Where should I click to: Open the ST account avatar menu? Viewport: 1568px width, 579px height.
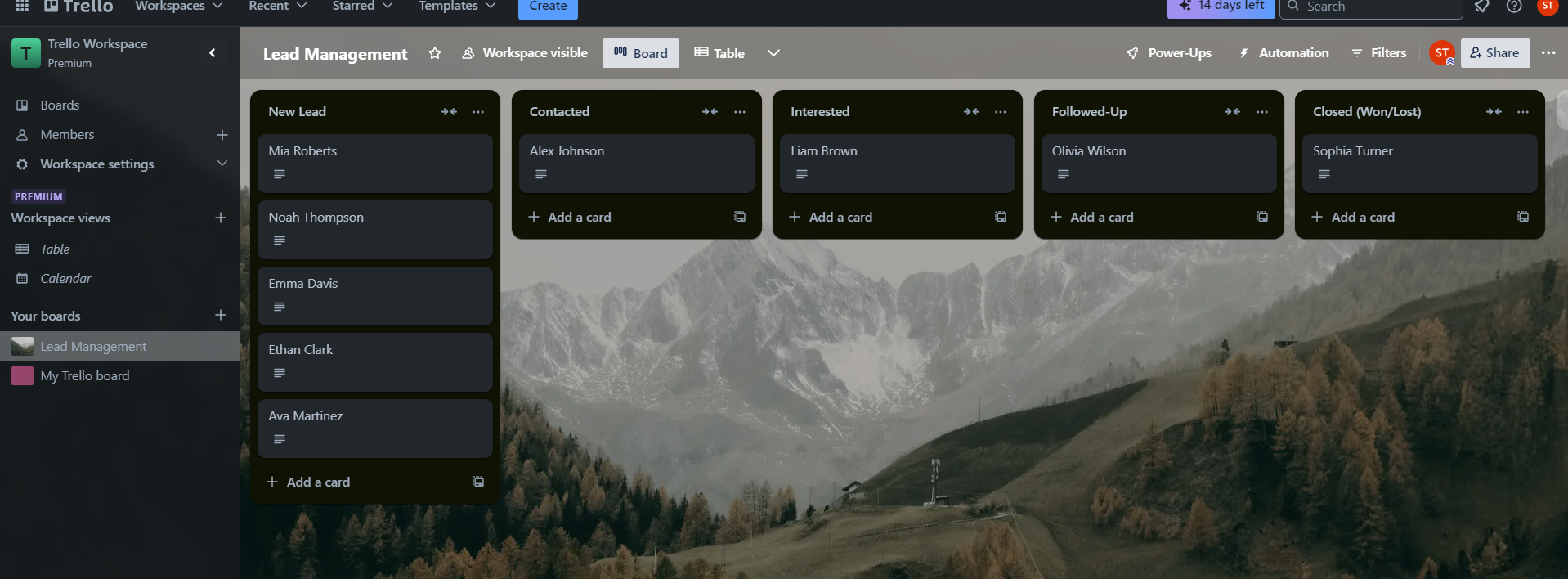click(x=1548, y=7)
